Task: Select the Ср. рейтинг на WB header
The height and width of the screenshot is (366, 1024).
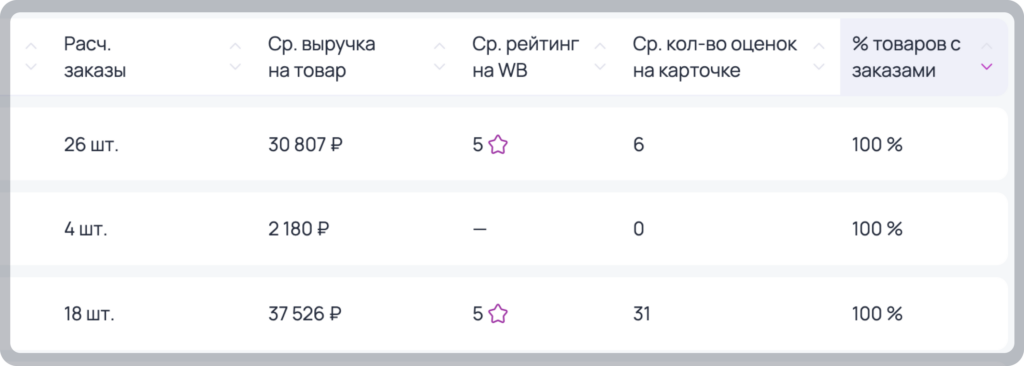Action: click(x=526, y=58)
